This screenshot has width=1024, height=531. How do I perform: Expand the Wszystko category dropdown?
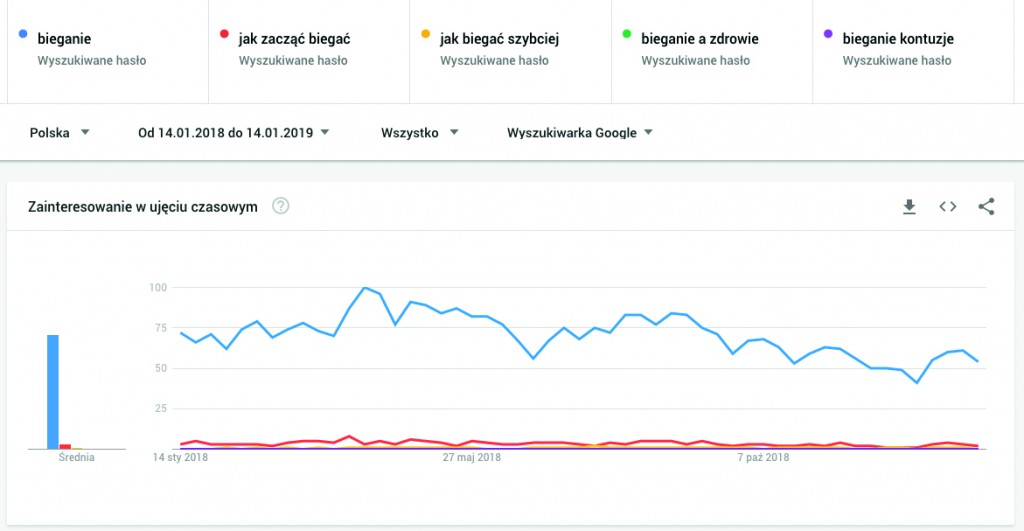click(420, 132)
